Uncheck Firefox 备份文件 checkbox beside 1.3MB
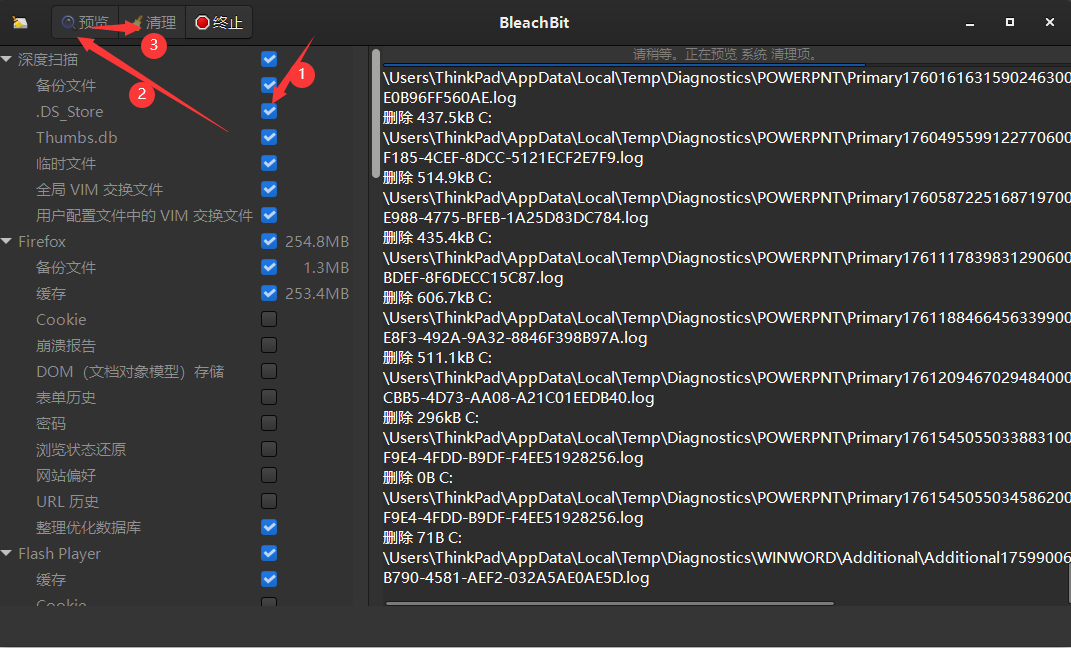This screenshot has width=1071, height=648. (269, 267)
